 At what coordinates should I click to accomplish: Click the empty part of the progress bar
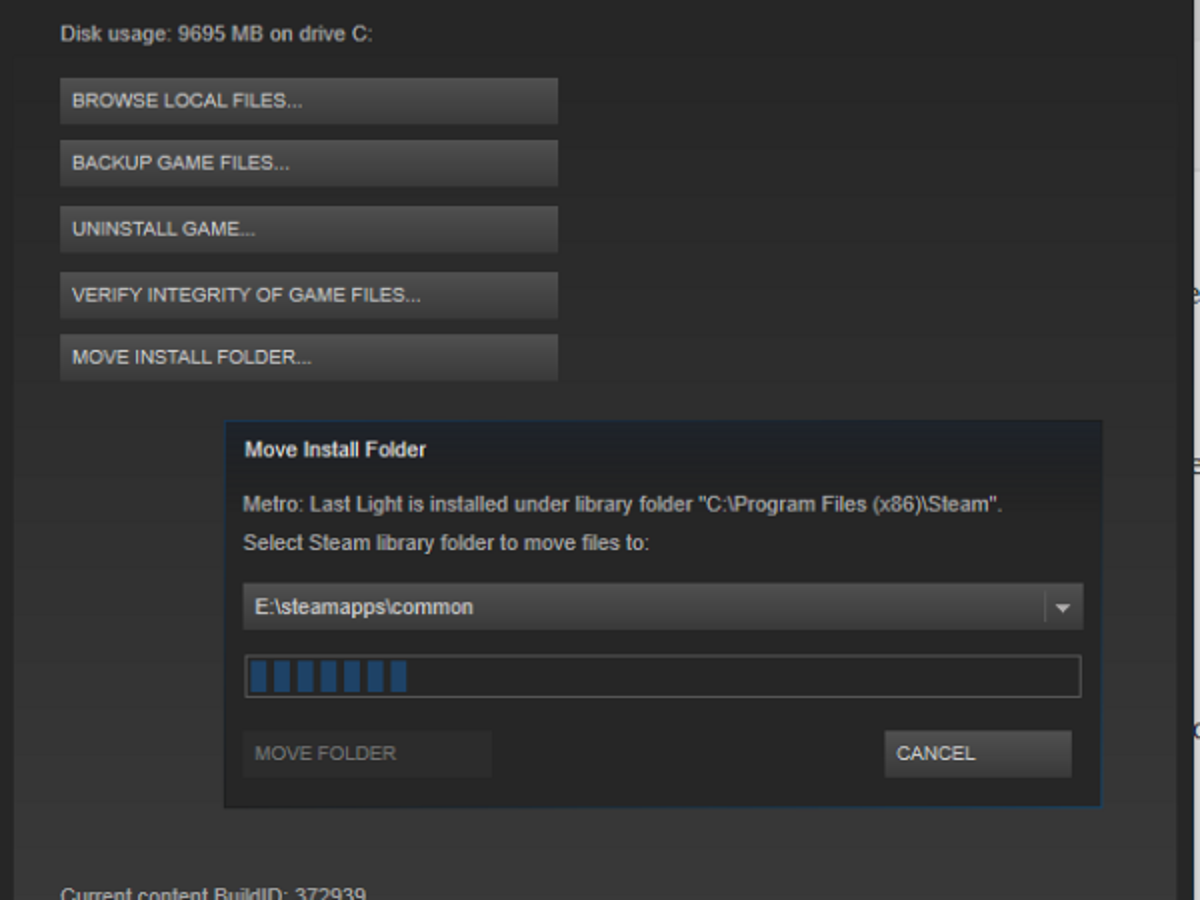click(743, 676)
